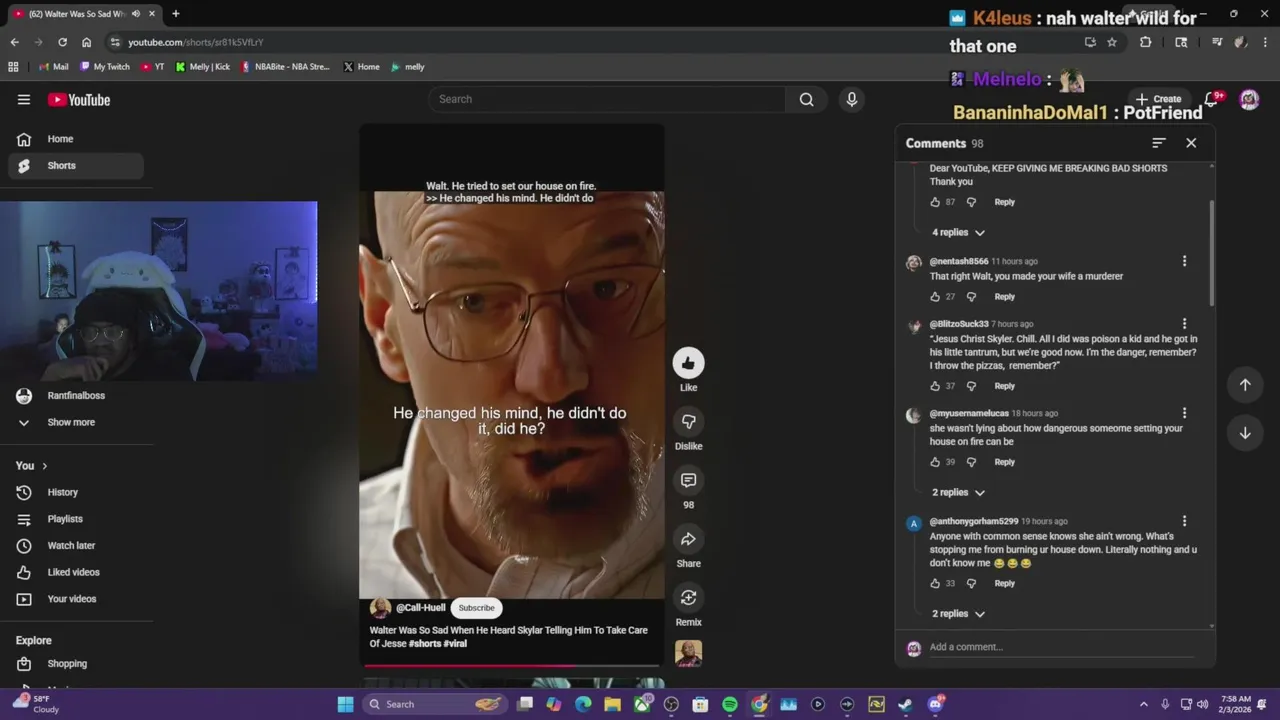Expand 2 replies under @anthonygorham5299 comment
This screenshot has height=720, width=1280.
pyautogui.click(x=958, y=613)
